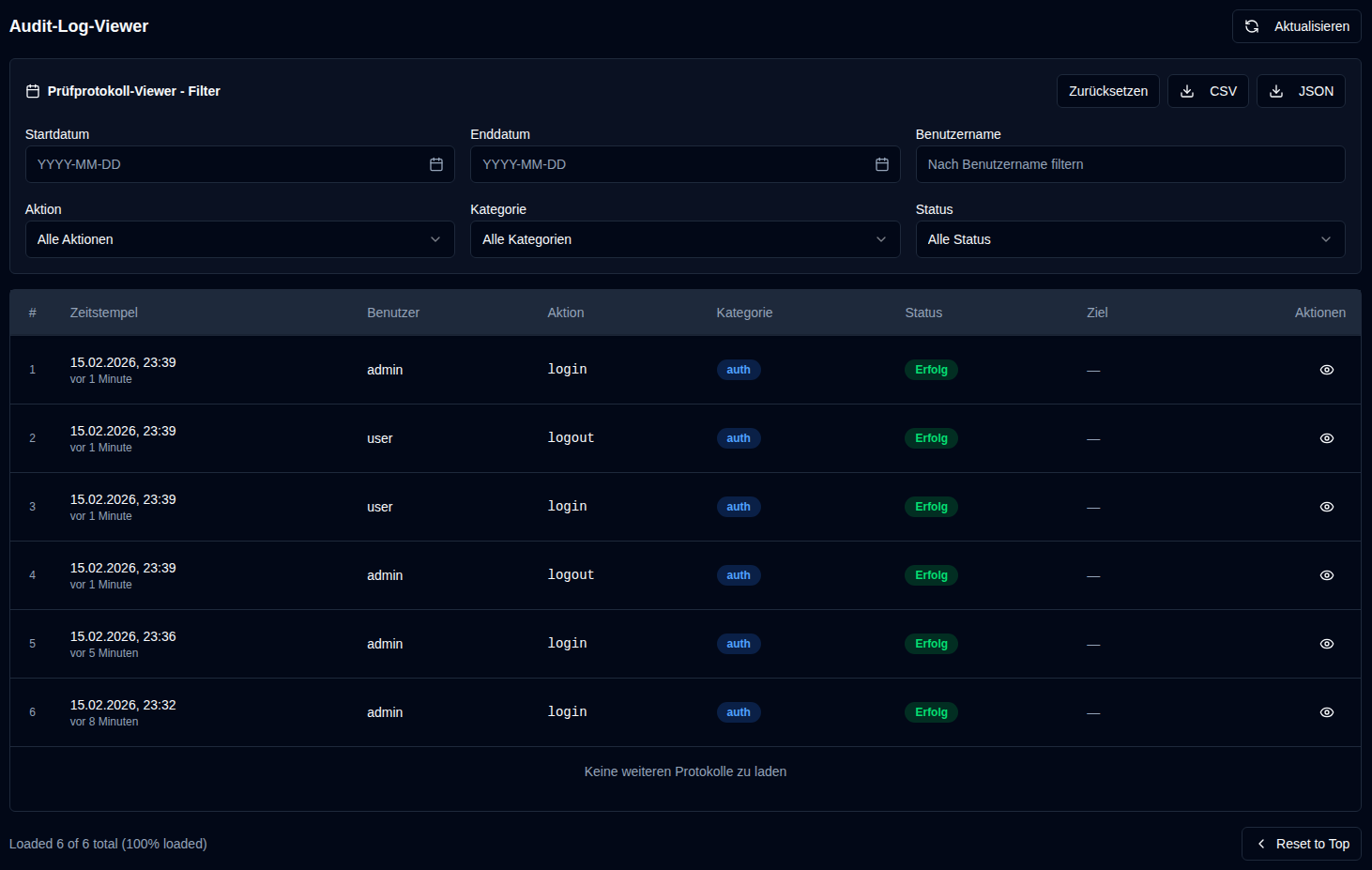View details of log entry 1 via eye icon
1372x870 pixels.
click(x=1326, y=370)
